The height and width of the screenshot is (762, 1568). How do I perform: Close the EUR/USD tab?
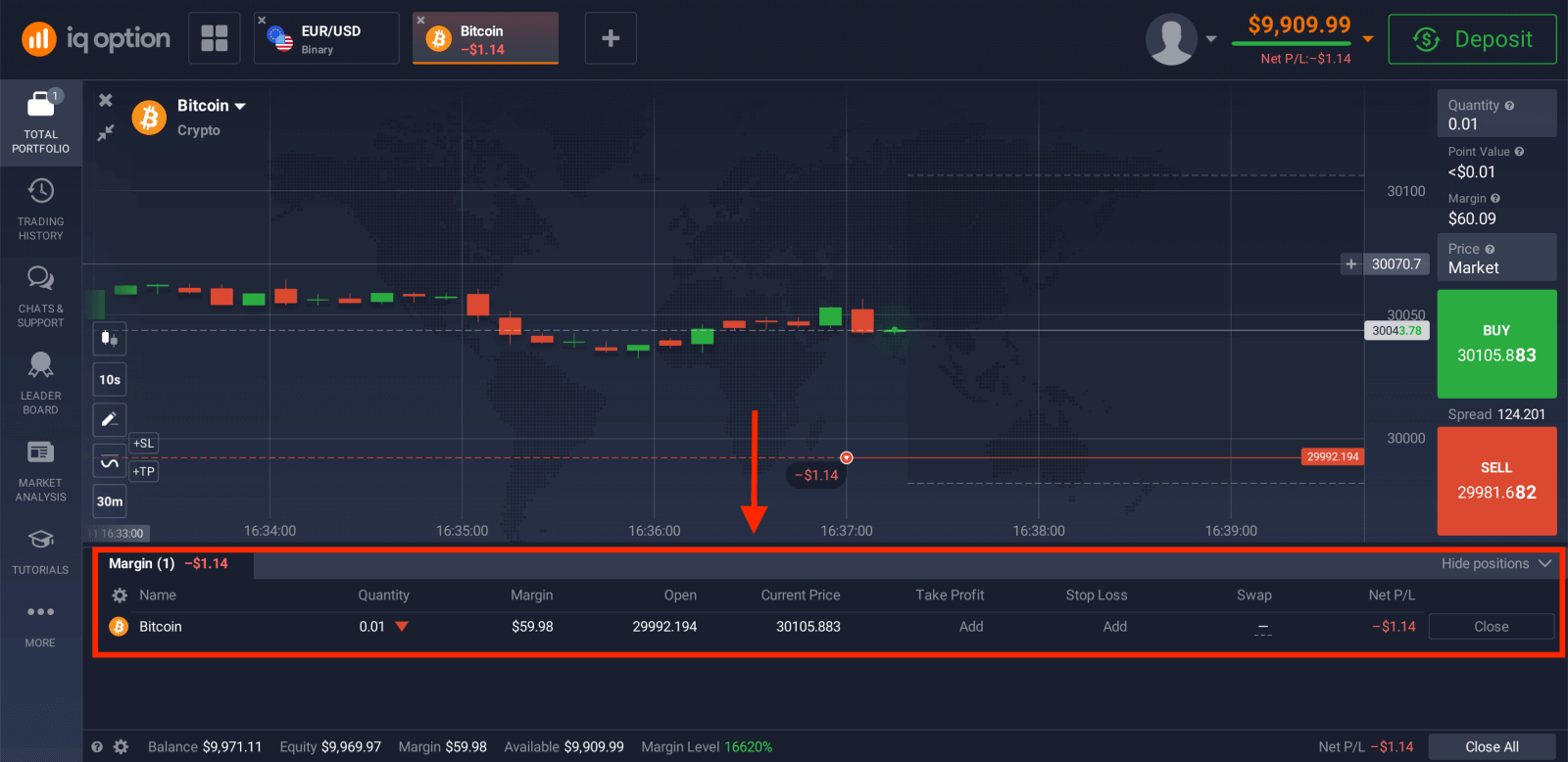click(262, 21)
